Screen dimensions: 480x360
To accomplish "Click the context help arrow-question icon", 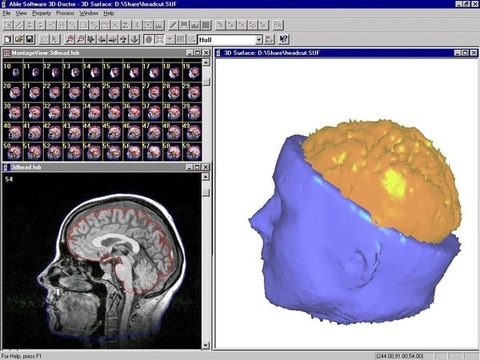I will click(x=284, y=39).
